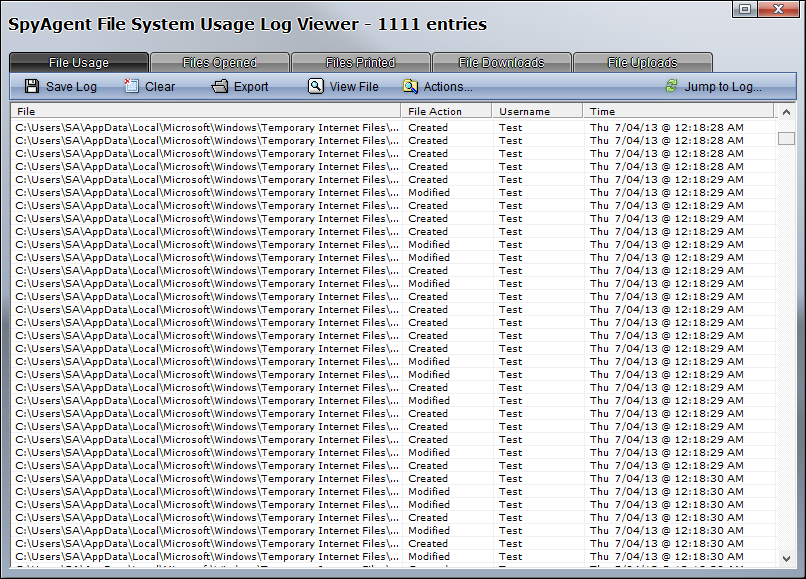Image resolution: width=806 pixels, height=579 pixels.
Task: Select the File Uploads tab
Action: click(x=642, y=63)
